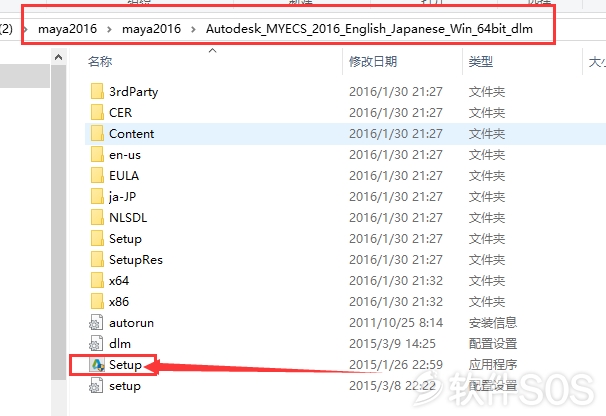Click navigation pane scrollbar thumb

(58, 222)
